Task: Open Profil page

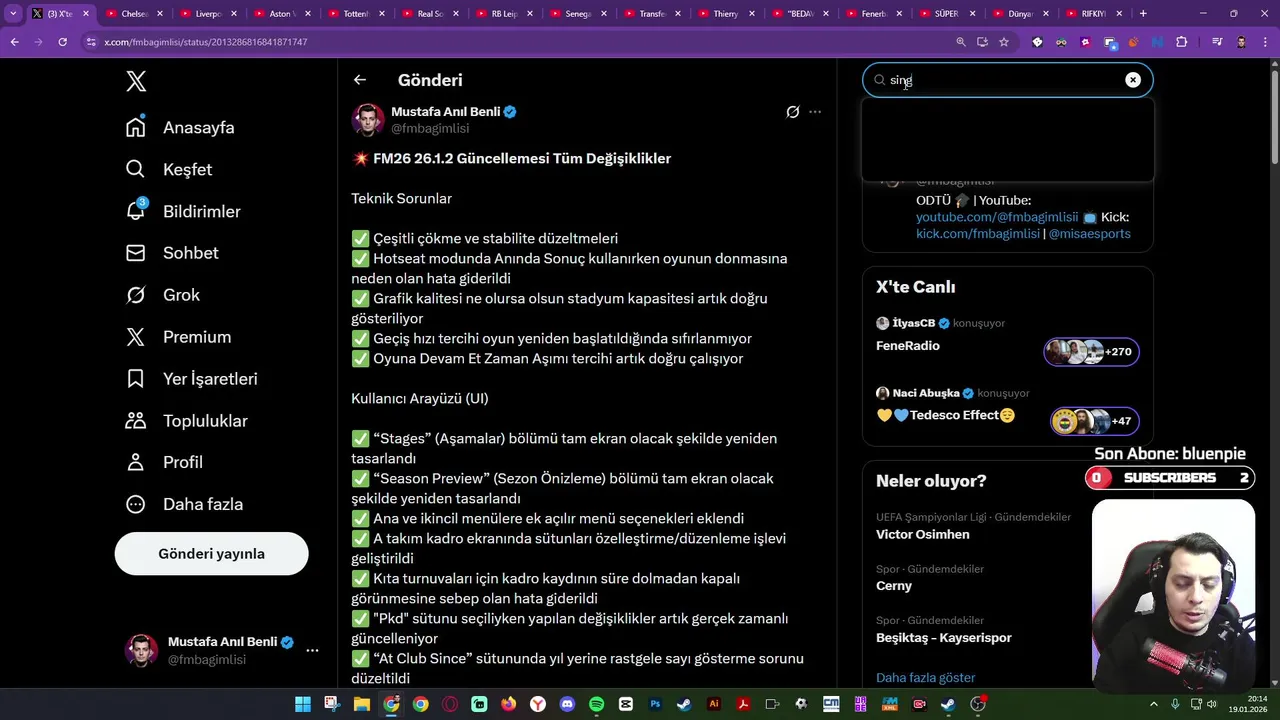Action: point(164,462)
